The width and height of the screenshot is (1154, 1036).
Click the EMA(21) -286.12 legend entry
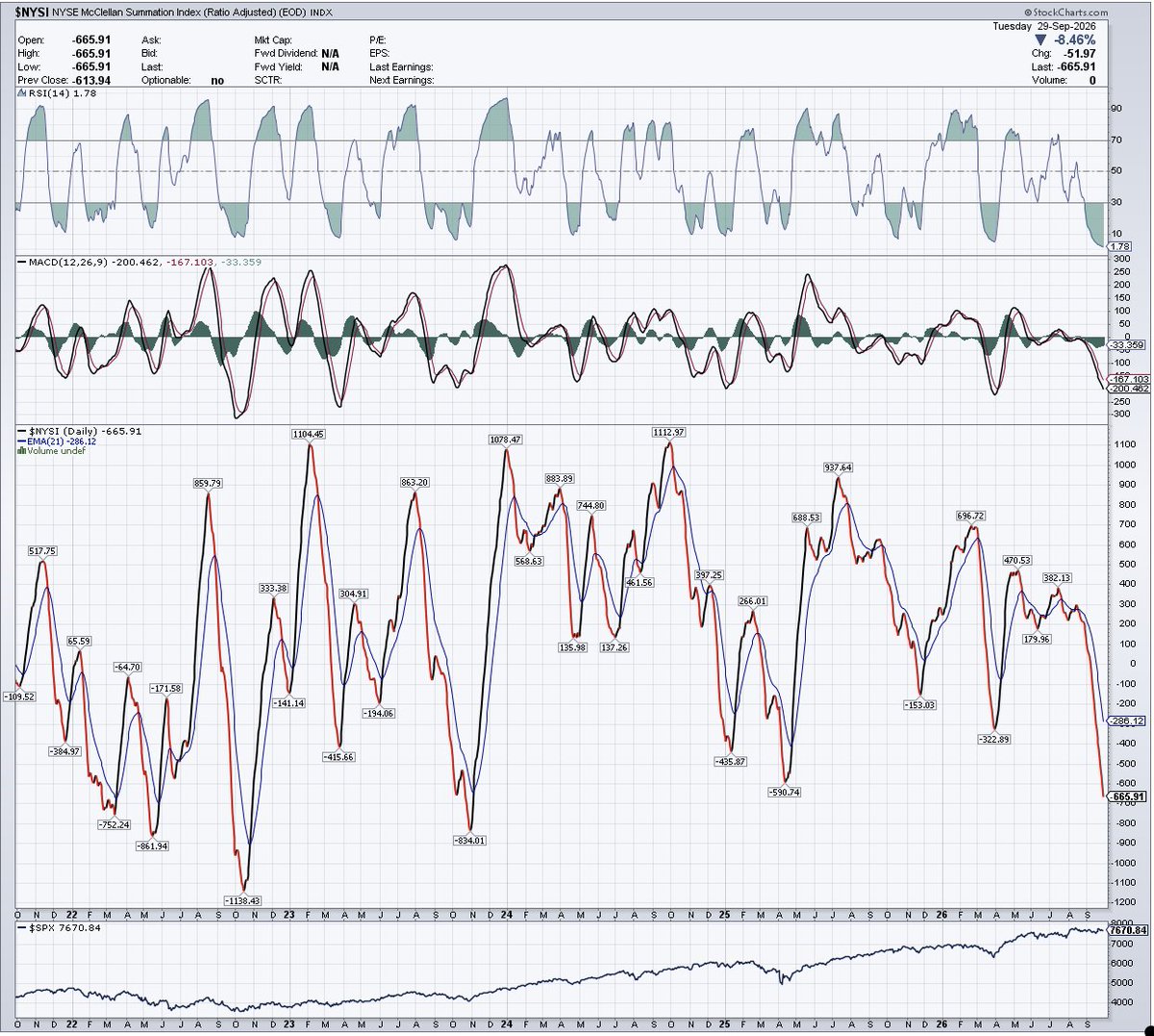[57, 441]
